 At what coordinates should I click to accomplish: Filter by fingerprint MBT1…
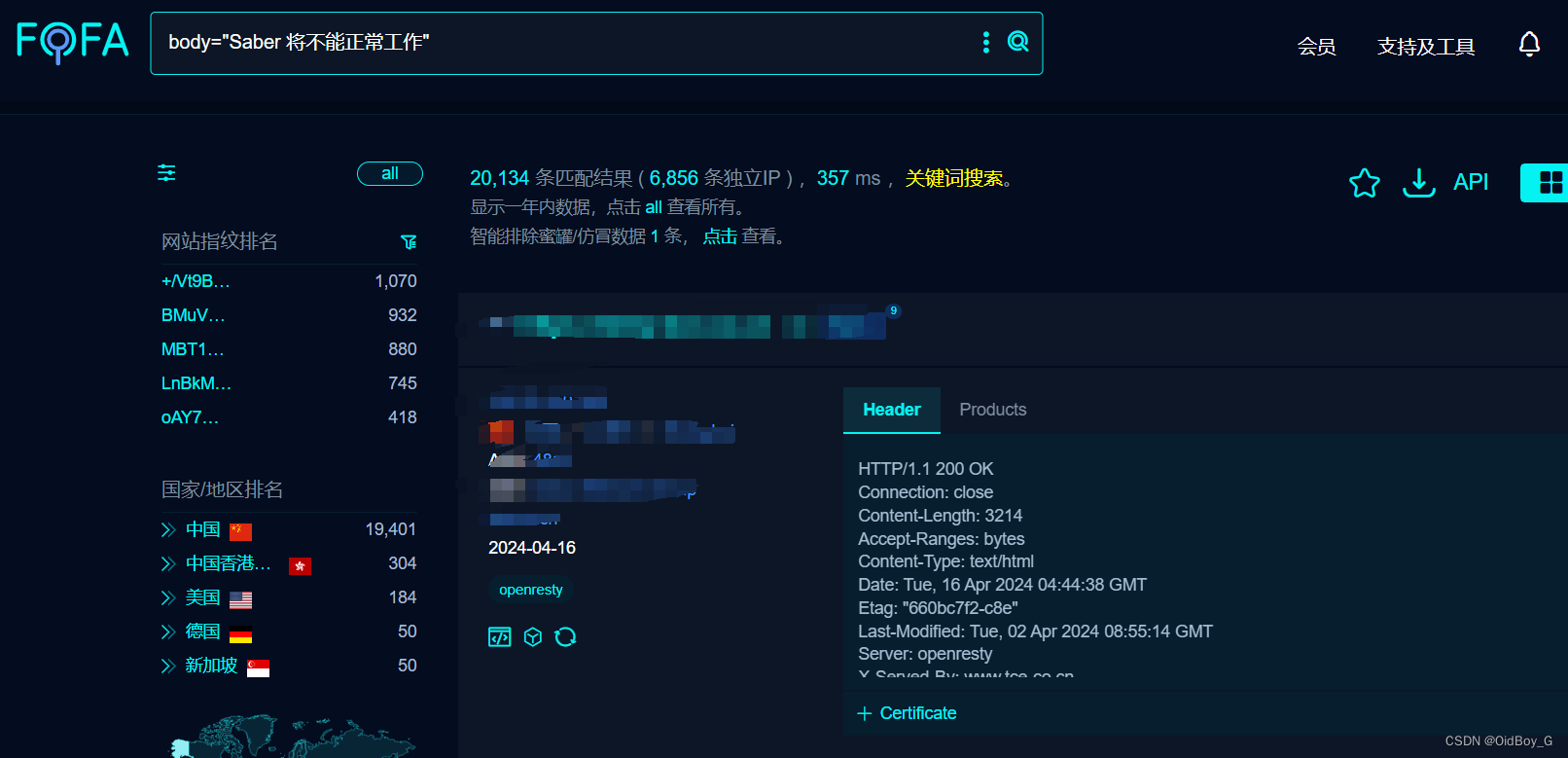pyautogui.click(x=193, y=349)
